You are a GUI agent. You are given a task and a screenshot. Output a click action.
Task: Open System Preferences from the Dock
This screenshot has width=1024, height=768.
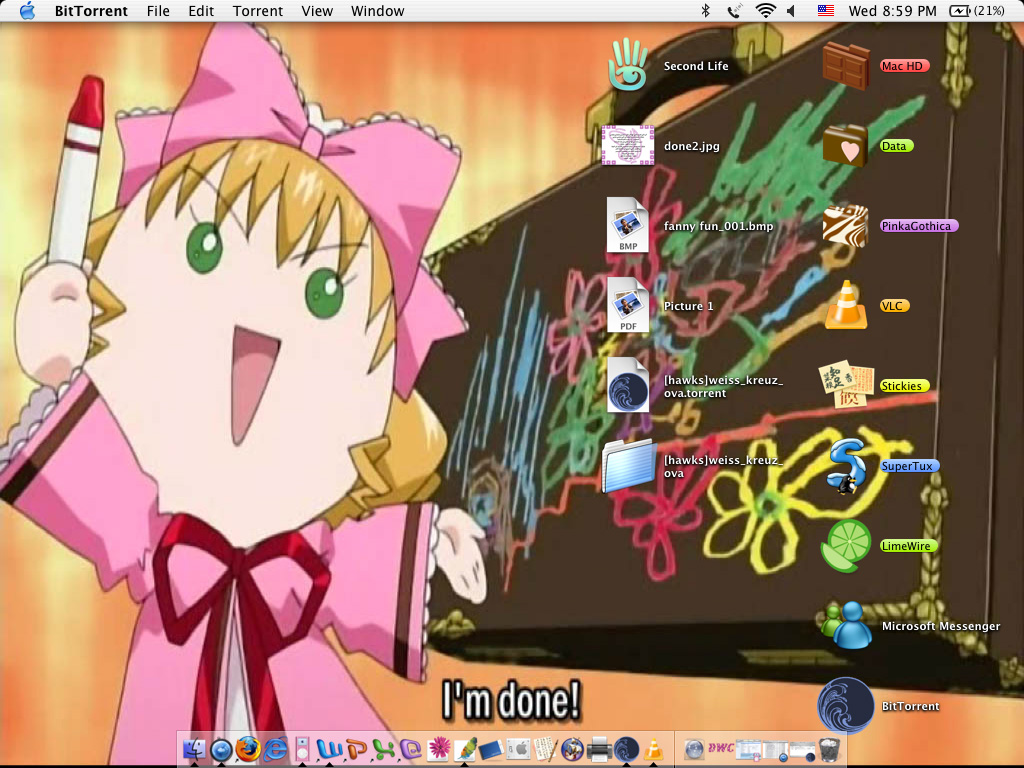click(x=519, y=748)
